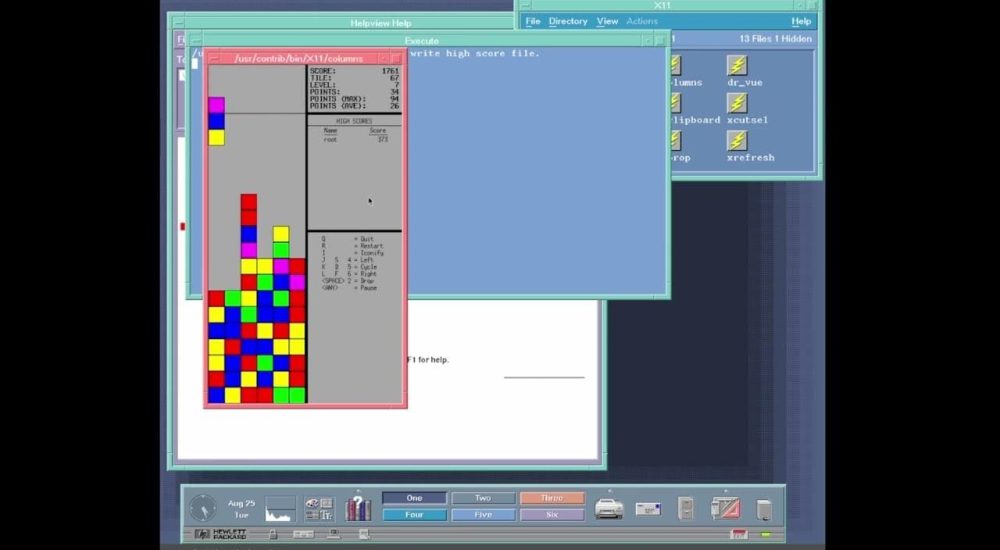Expand the subpanel arrow above the toolbox
The width and height of the screenshot is (1000, 550).
point(725,490)
